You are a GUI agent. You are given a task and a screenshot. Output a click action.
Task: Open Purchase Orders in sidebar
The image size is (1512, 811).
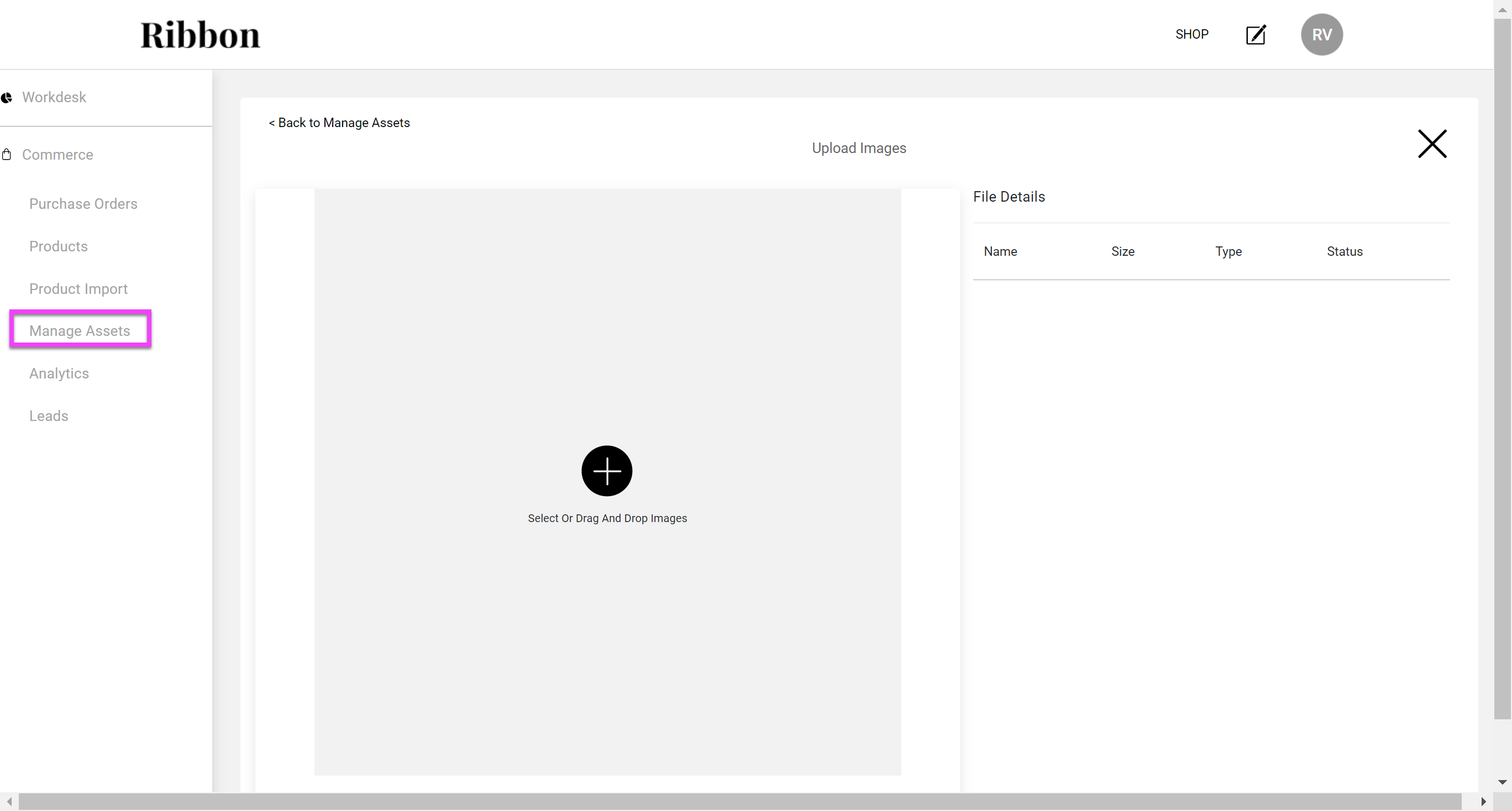pos(83,204)
